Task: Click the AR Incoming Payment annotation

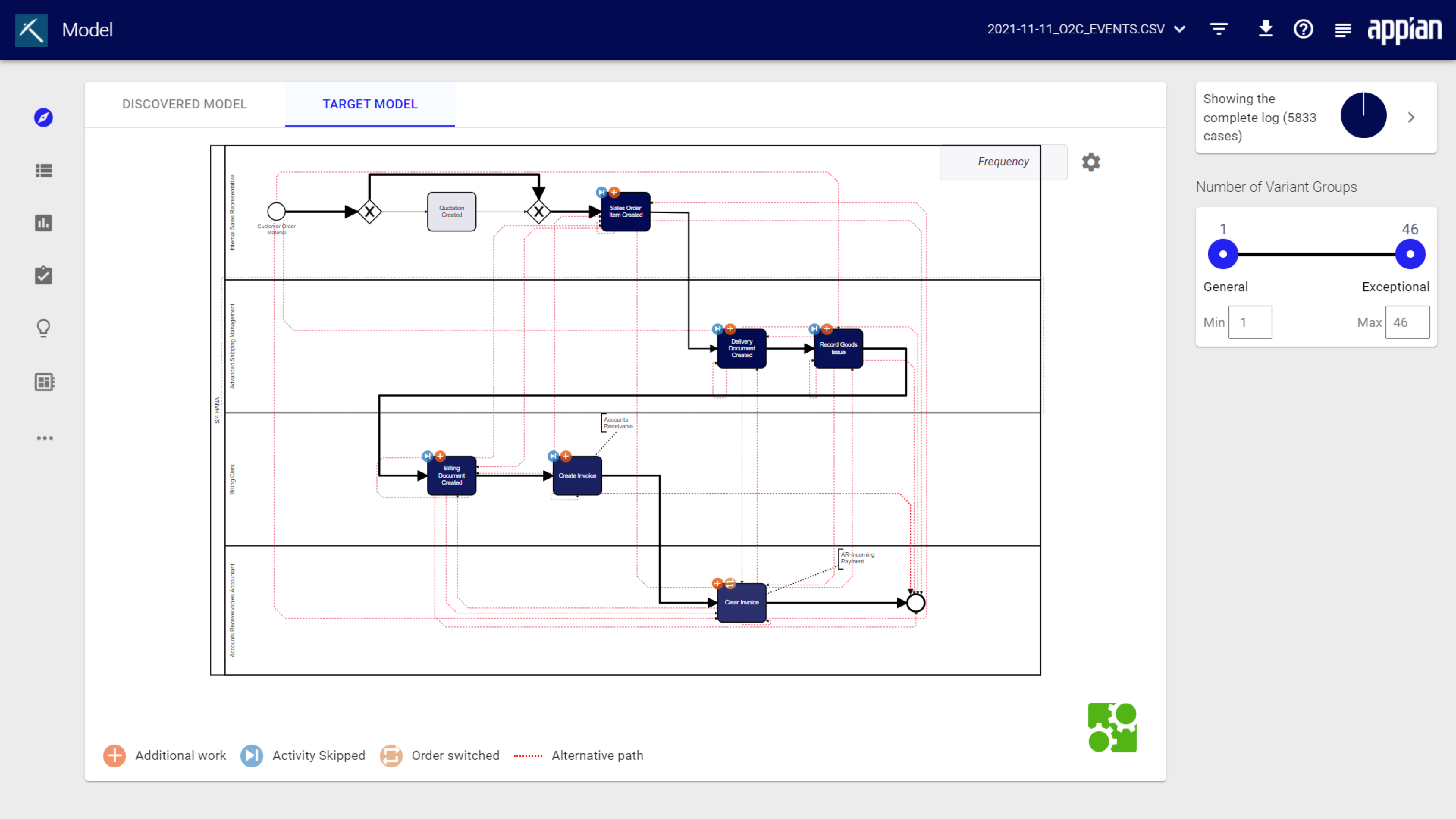Action: click(856, 558)
